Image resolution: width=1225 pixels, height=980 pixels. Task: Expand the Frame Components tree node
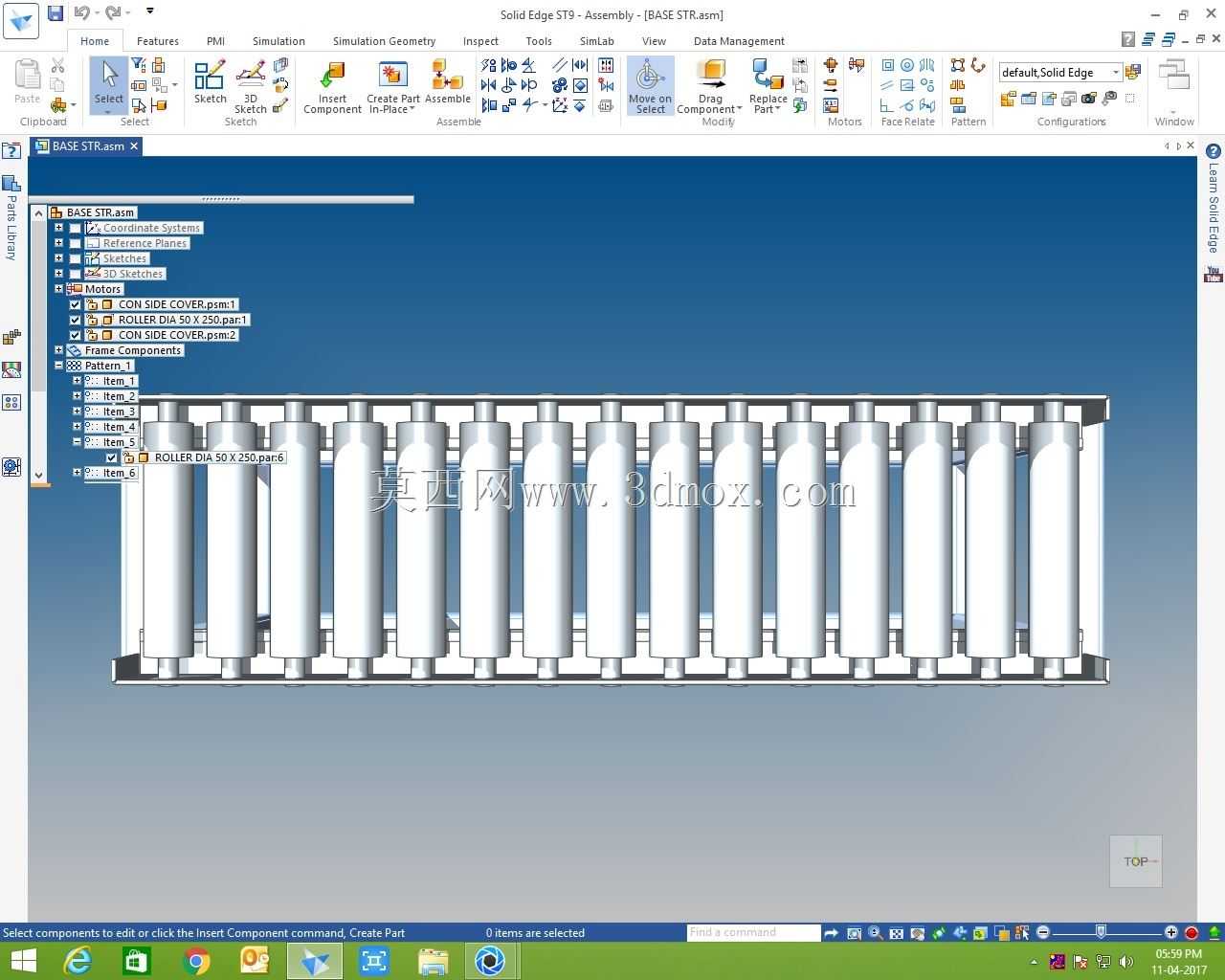pos(58,350)
